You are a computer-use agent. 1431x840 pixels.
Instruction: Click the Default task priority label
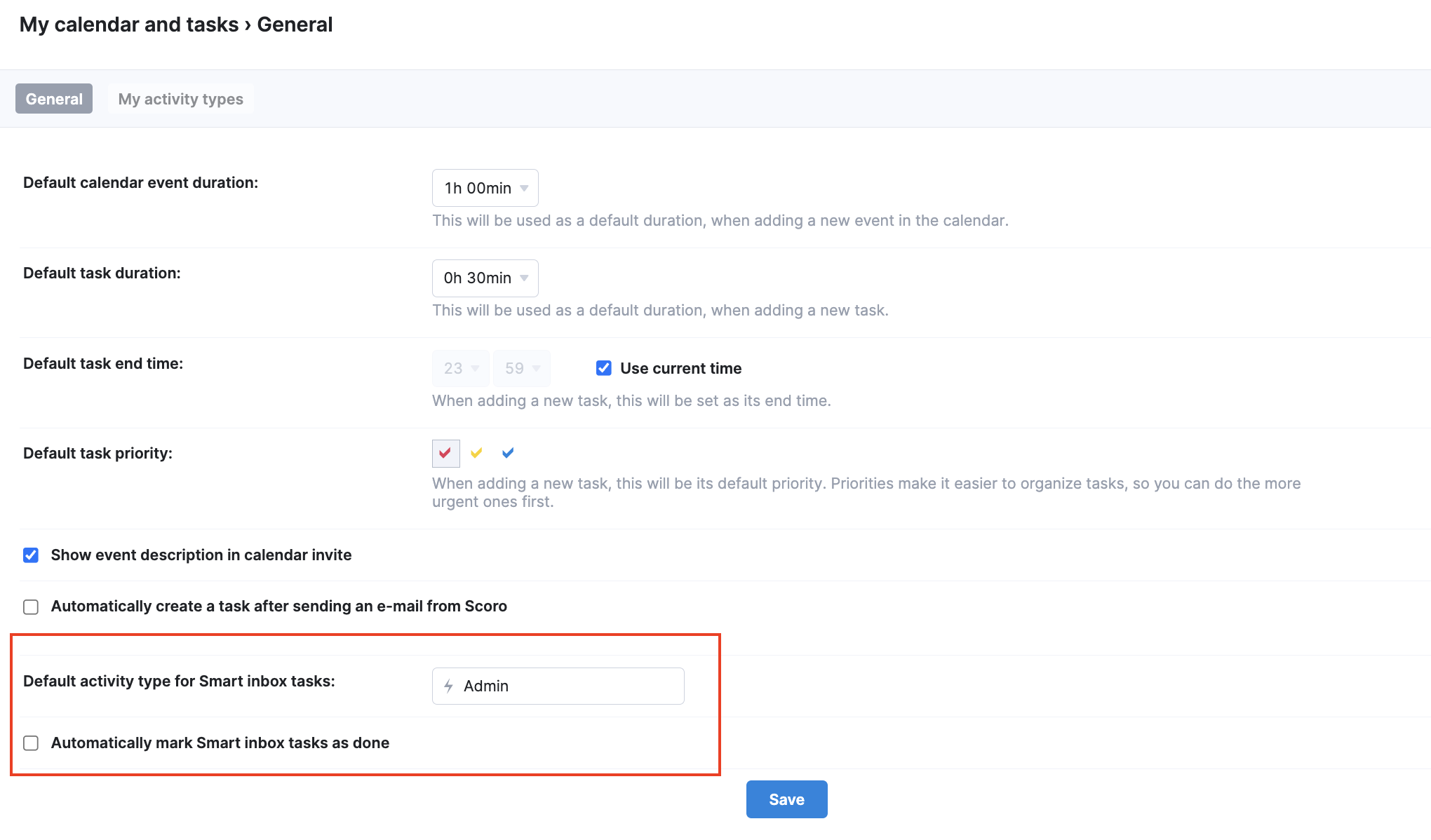pyautogui.click(x=98, y=453)
